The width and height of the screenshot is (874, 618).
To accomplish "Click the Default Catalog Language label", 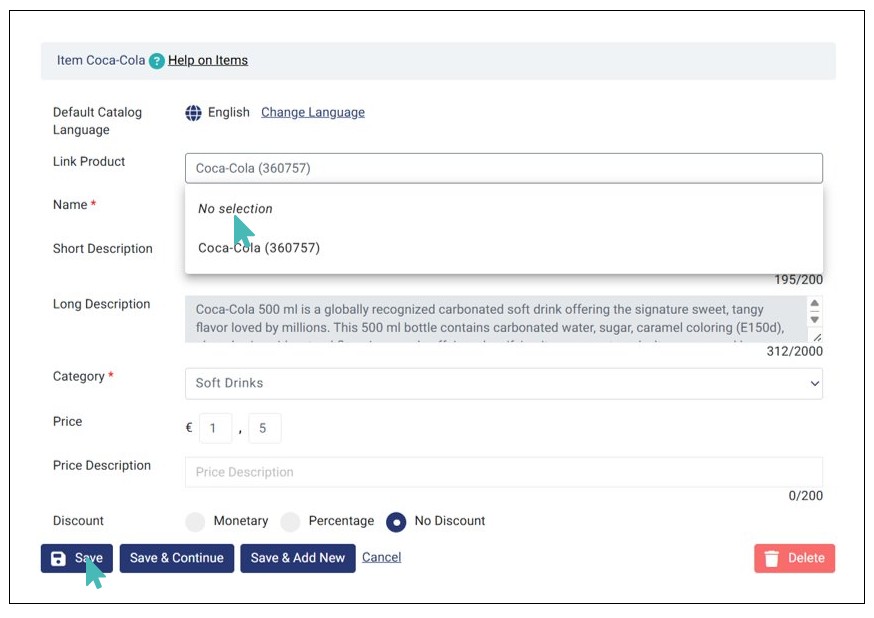I will click(98, 121).
